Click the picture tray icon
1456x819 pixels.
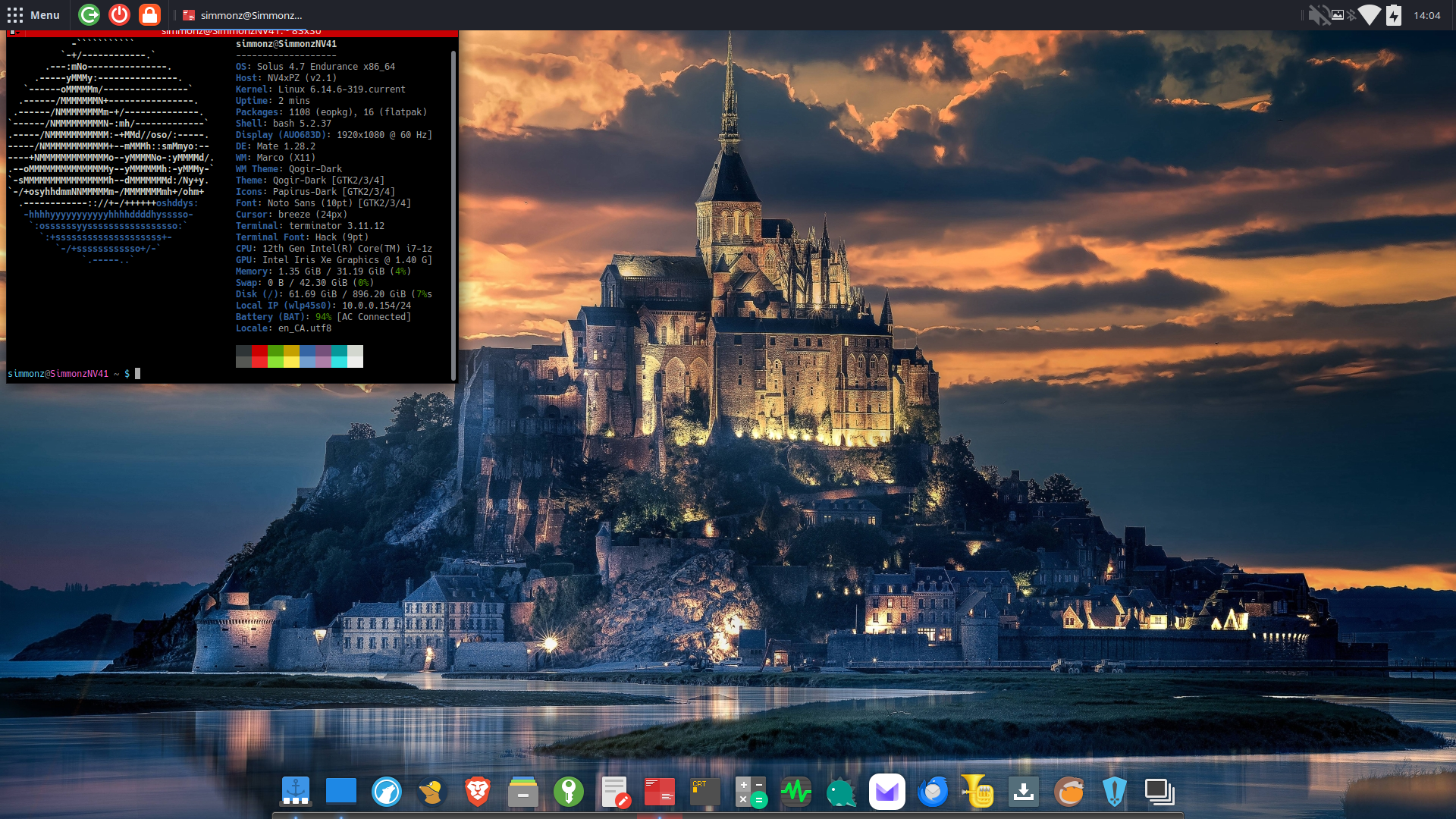point(1338,14)
